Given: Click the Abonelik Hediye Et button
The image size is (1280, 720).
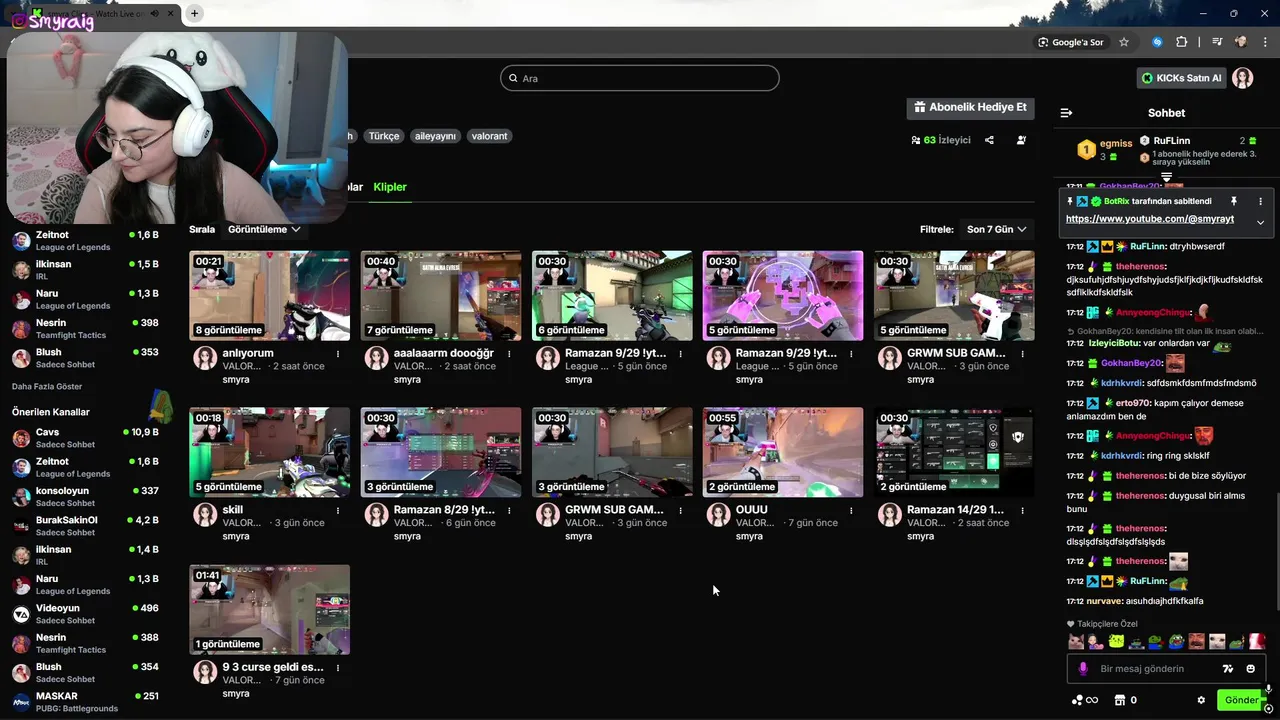Looking at the screenshot, I should click(970, 107).
